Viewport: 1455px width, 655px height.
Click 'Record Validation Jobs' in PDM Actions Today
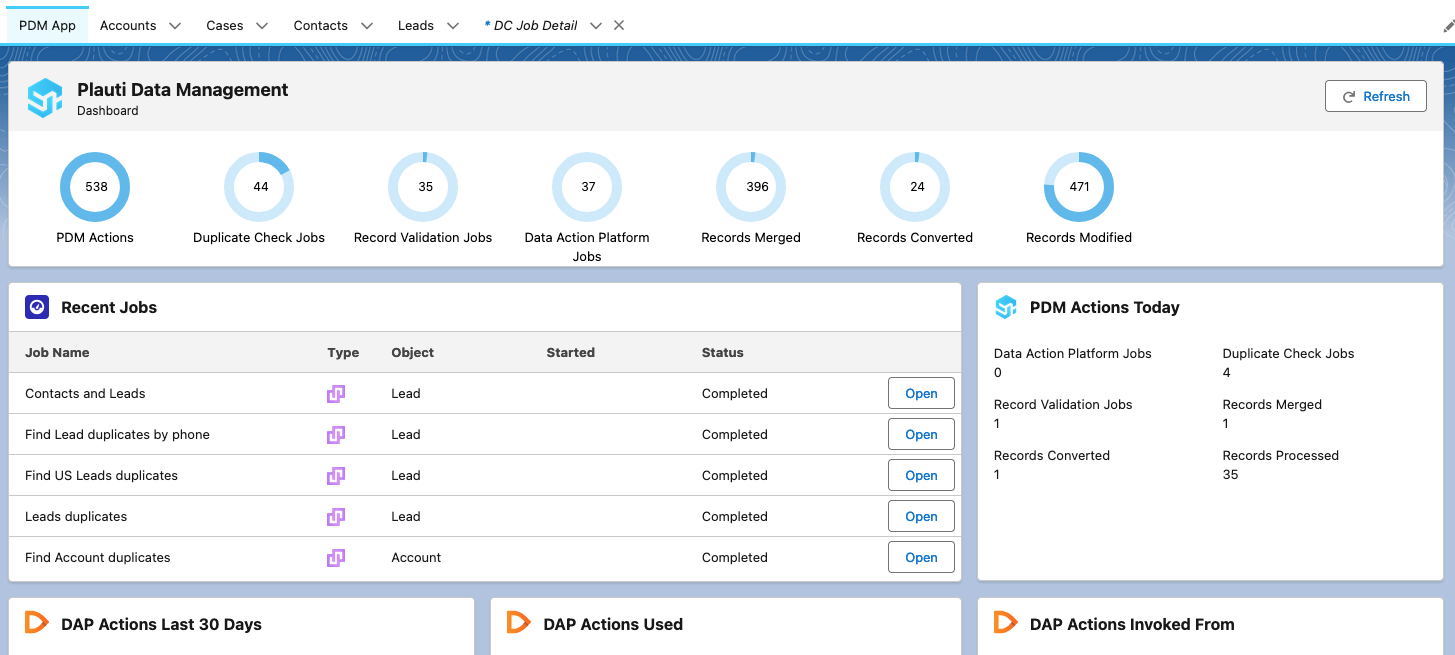pyautogui.click(x=1063, y=405)
